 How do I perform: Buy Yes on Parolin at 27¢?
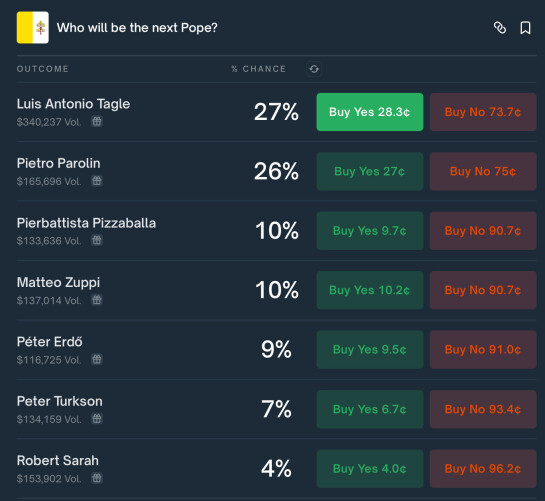click(x=370, y=171)
